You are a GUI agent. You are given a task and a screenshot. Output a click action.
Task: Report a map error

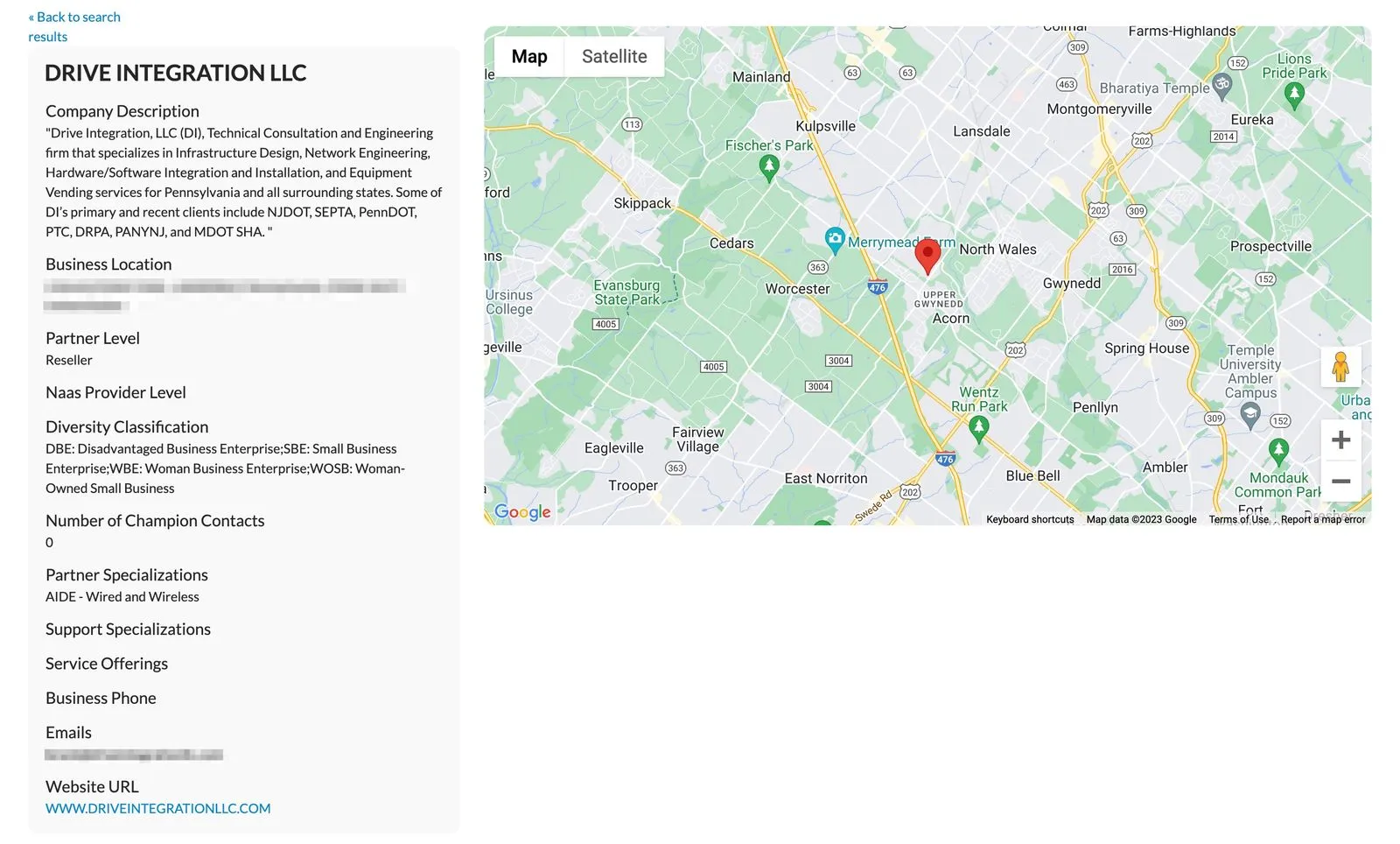coord(1323,519)
